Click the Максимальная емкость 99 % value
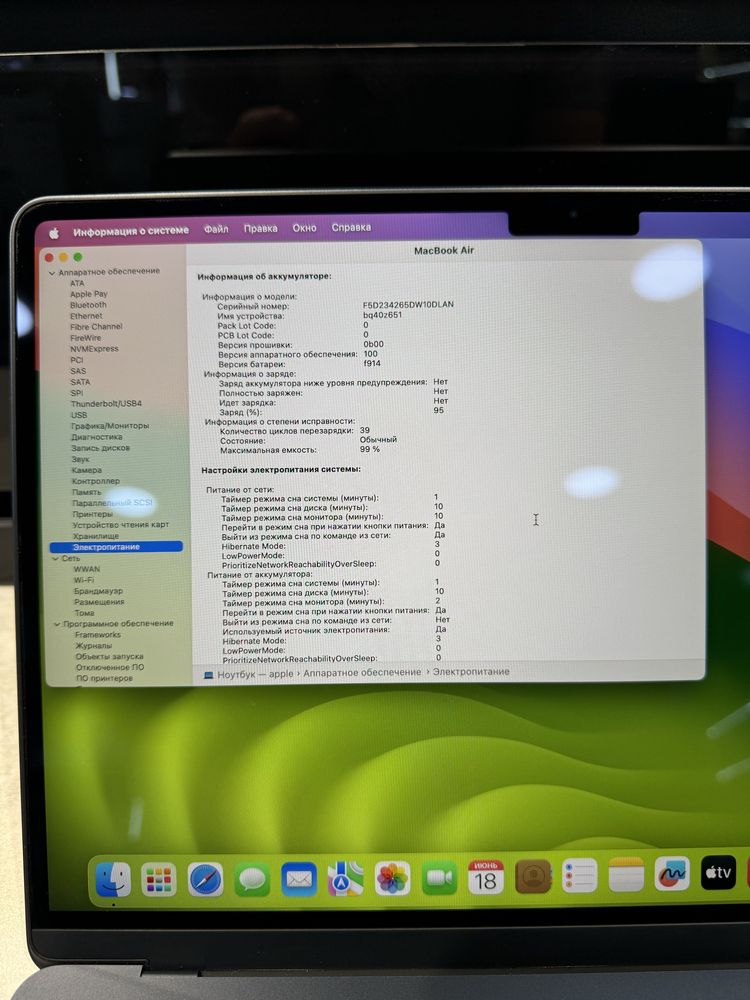This screenshot has height=1000, width=750. 369,449
